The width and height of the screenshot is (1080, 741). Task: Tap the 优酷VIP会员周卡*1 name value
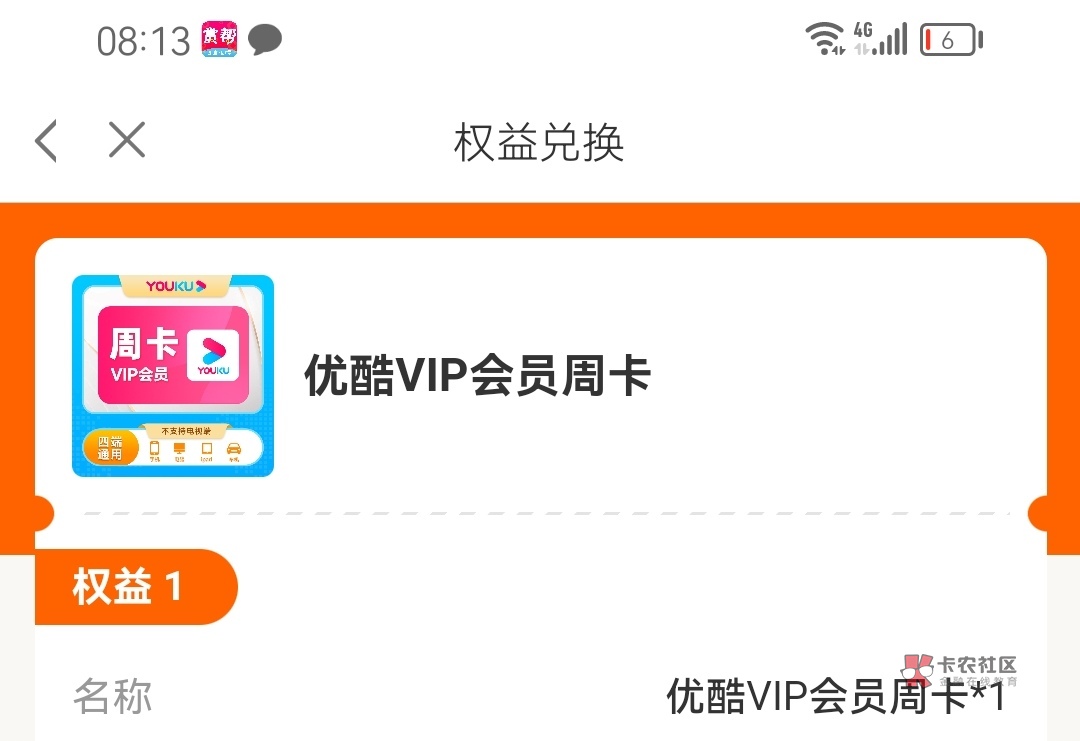click(x=835, y=696)
